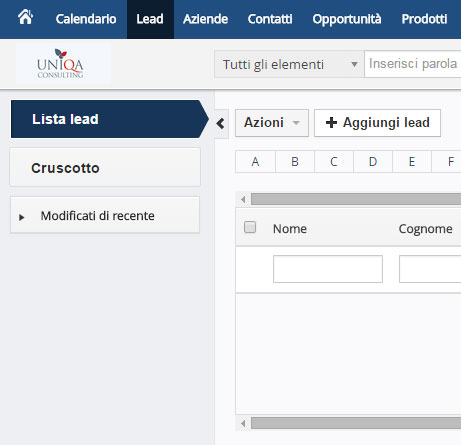
Task: Click the bottom scrollbar left arrow
Action: click(243, 423)
